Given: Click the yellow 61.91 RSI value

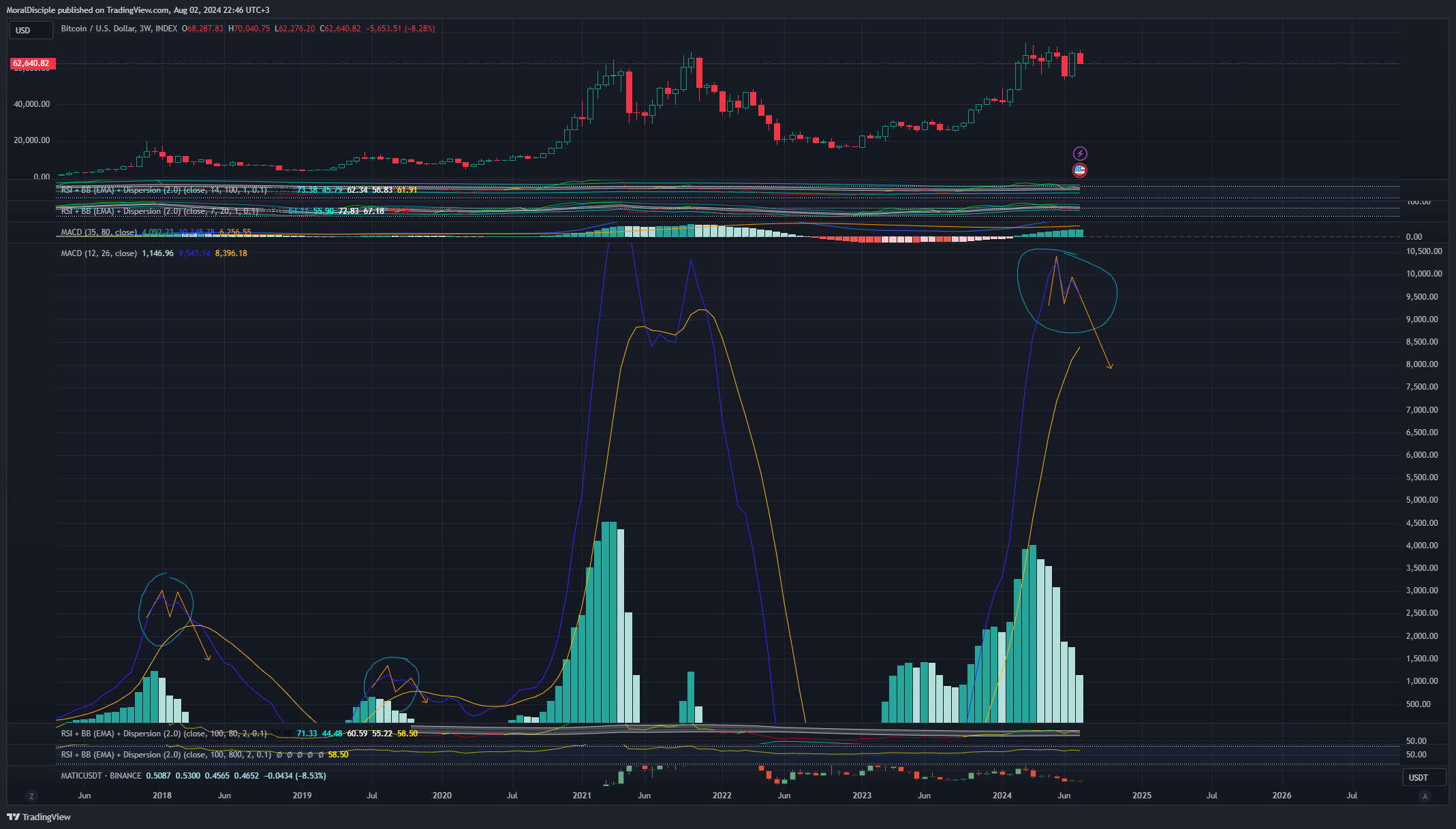Looking at the screenshot, I should 407,190.
